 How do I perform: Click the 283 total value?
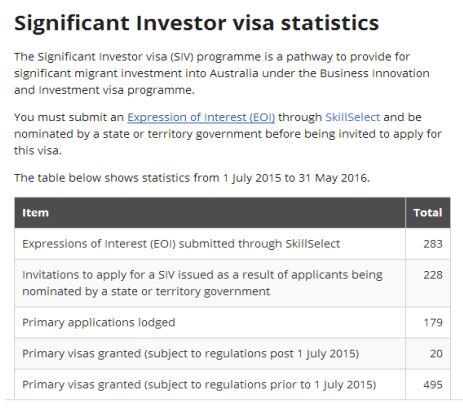click(x=433, y=244)
